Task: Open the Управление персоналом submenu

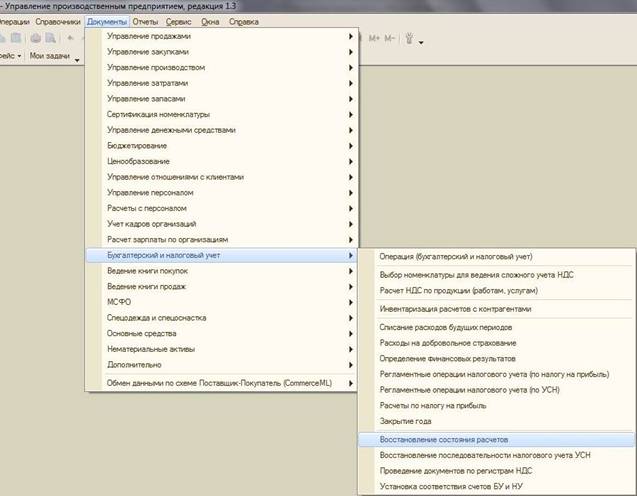Action: click(x=222, y=193)
